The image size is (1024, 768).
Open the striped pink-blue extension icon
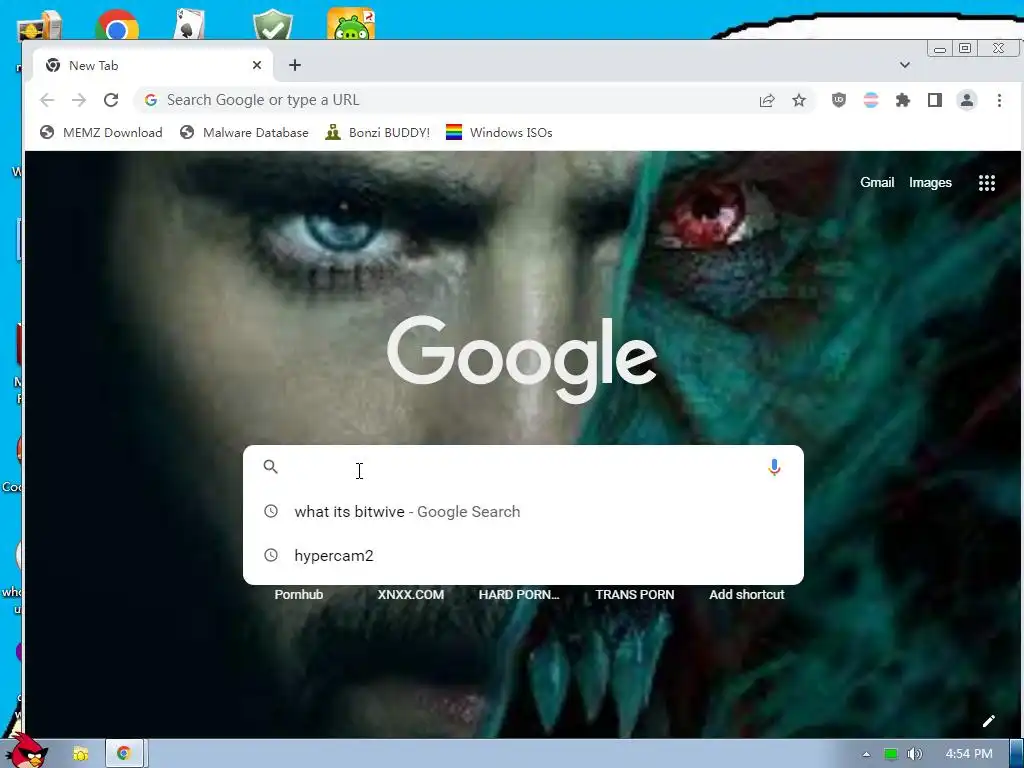(871, 100)
